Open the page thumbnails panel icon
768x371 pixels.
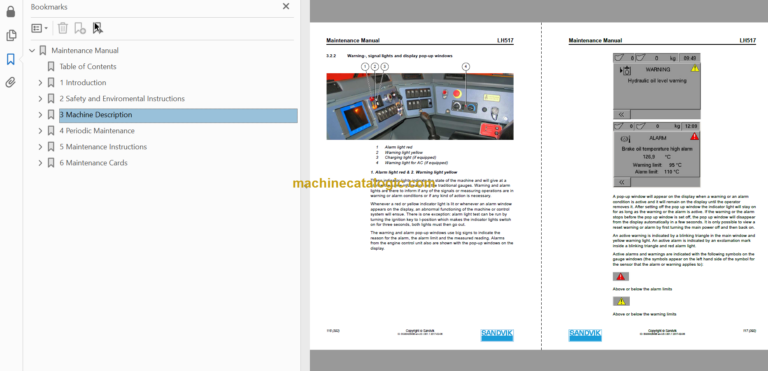[x=10, y=35]
